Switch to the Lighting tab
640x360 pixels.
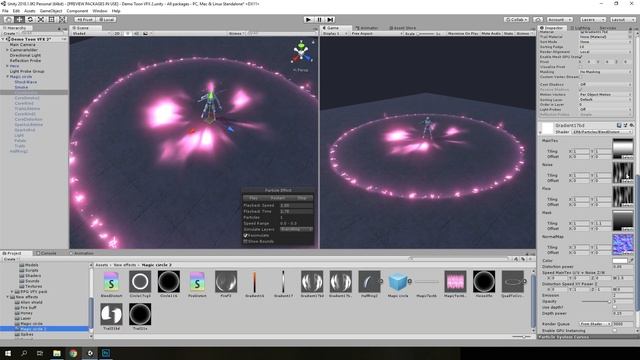pos(580,28)
